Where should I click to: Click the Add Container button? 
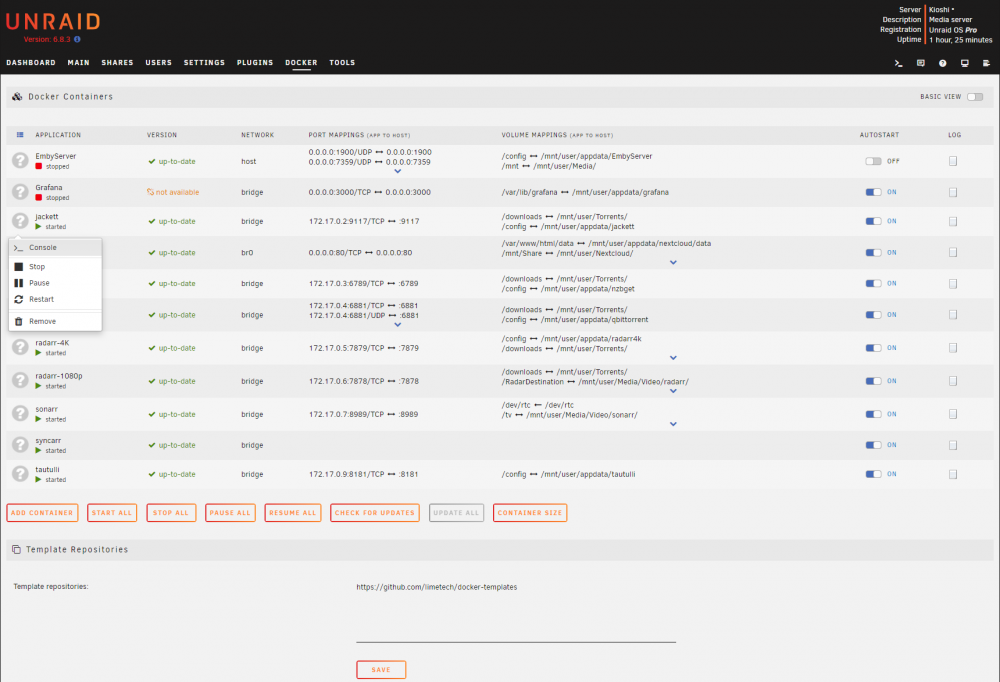pyautogui.click(x=42, y=512)
